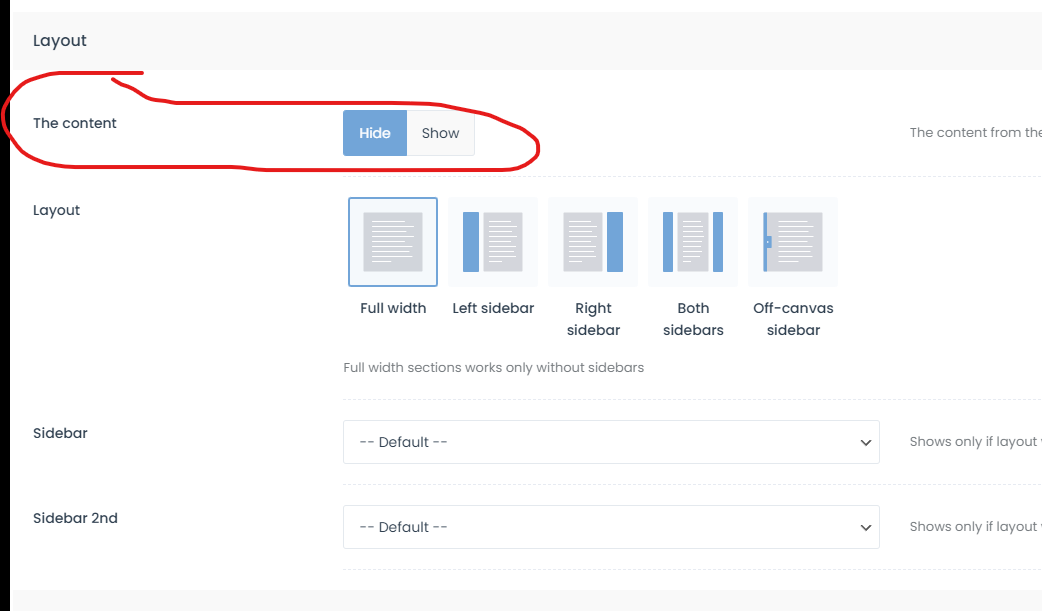
Task: Toggle The content to Hide
Action: [375, 133]
